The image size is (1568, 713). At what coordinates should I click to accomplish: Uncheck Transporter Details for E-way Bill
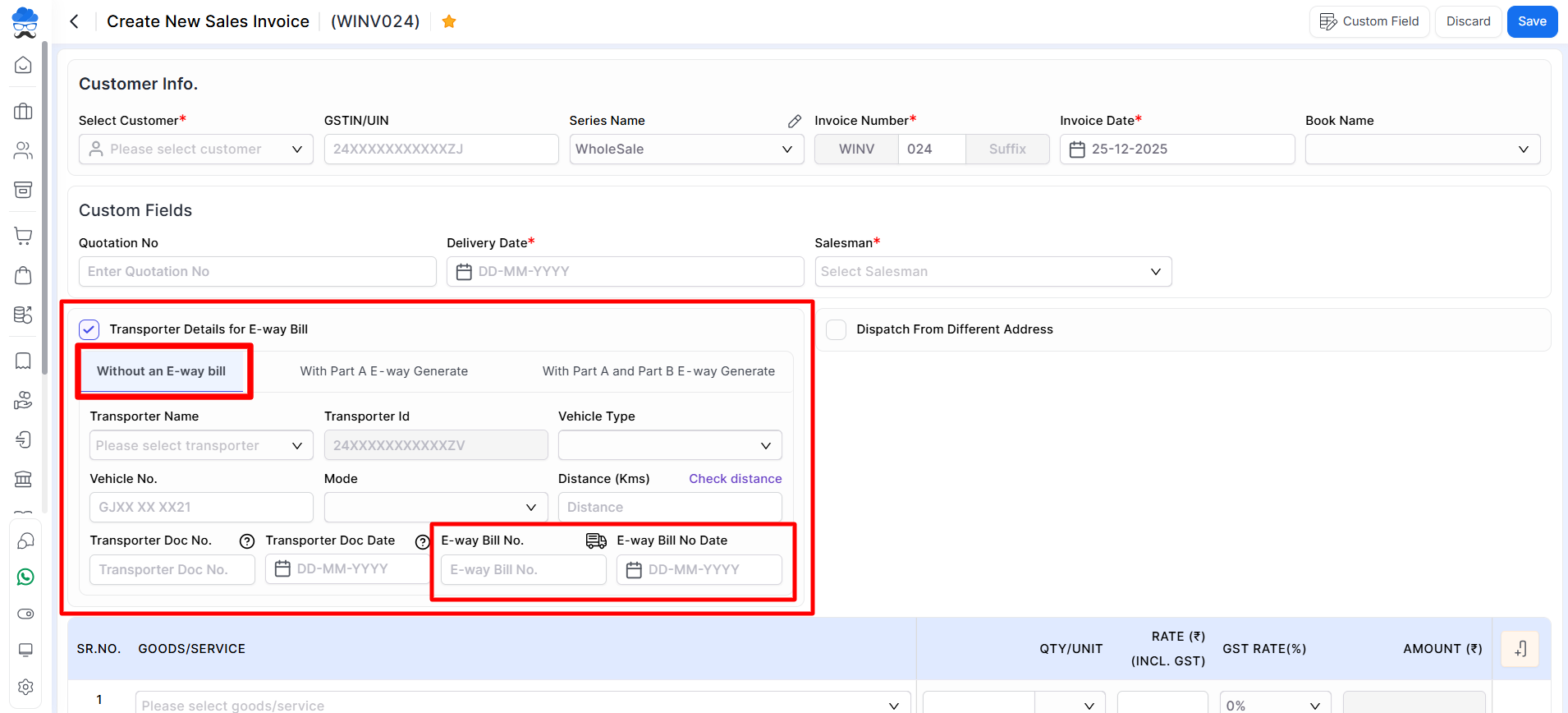[x=89, y=329]
